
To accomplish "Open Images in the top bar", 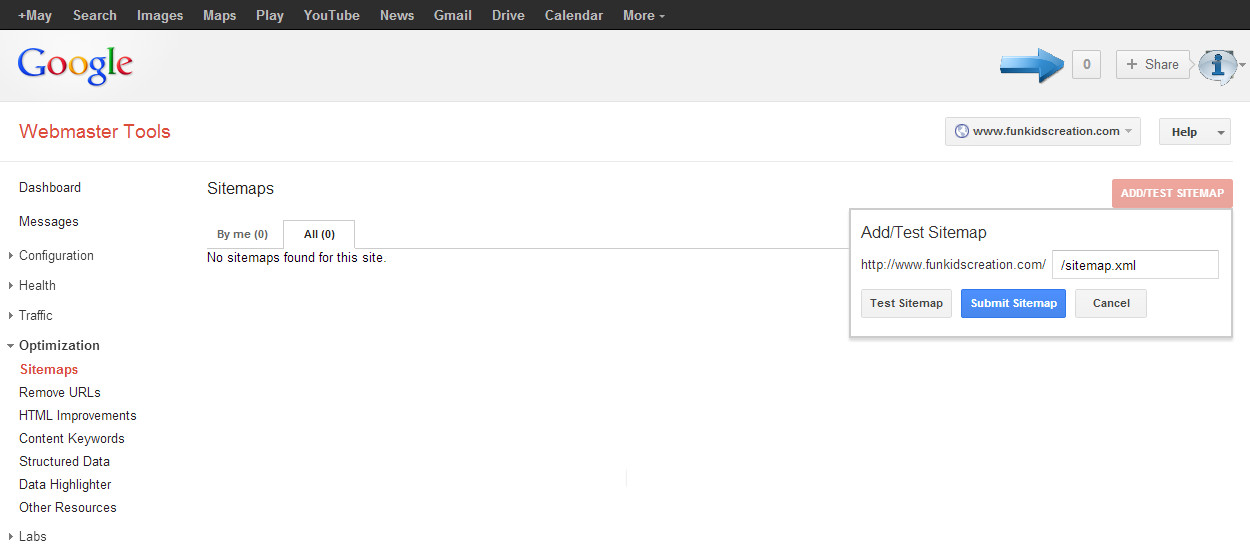I will [x=160, y=15].
